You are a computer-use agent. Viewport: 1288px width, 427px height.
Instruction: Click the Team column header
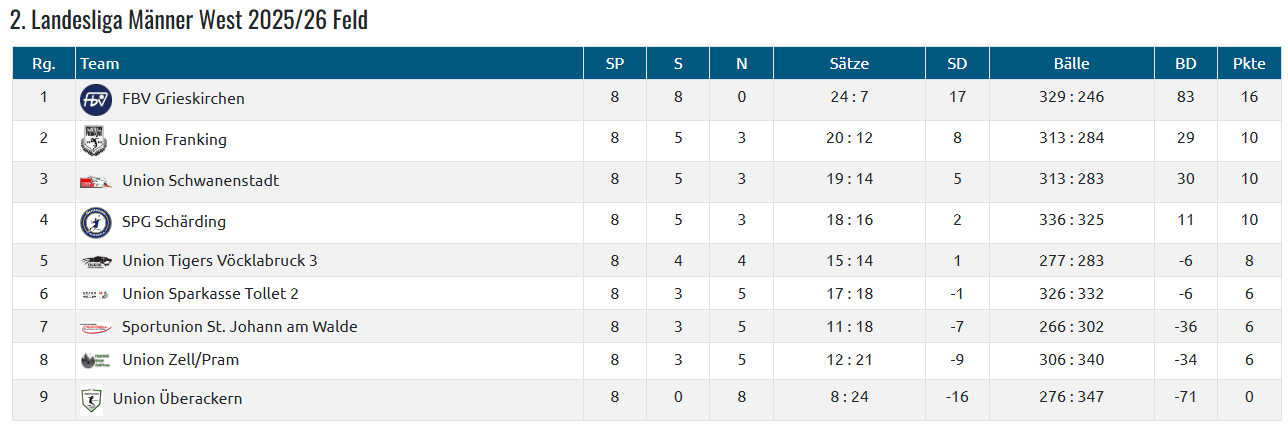(100, 64)
